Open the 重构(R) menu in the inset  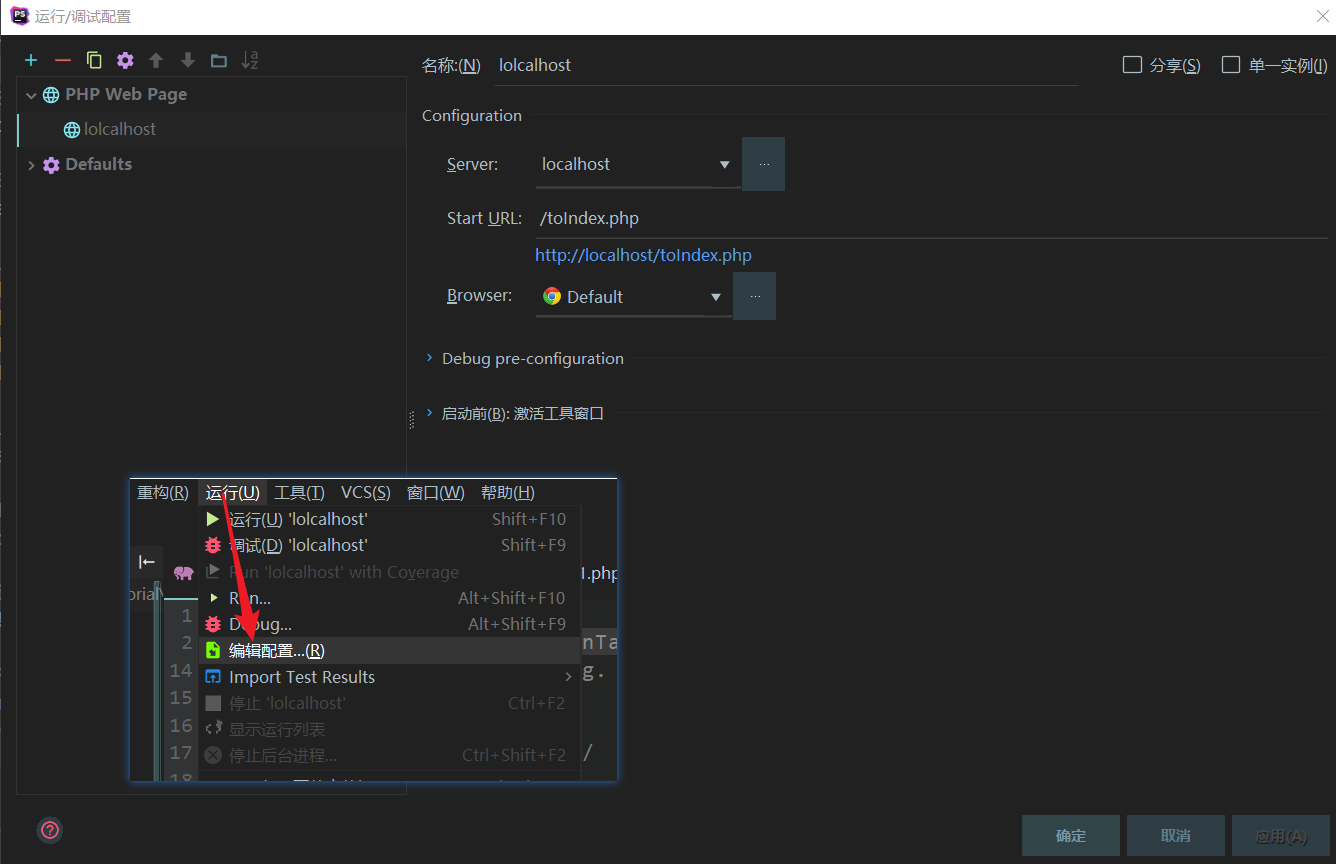[x=163, y=492]
